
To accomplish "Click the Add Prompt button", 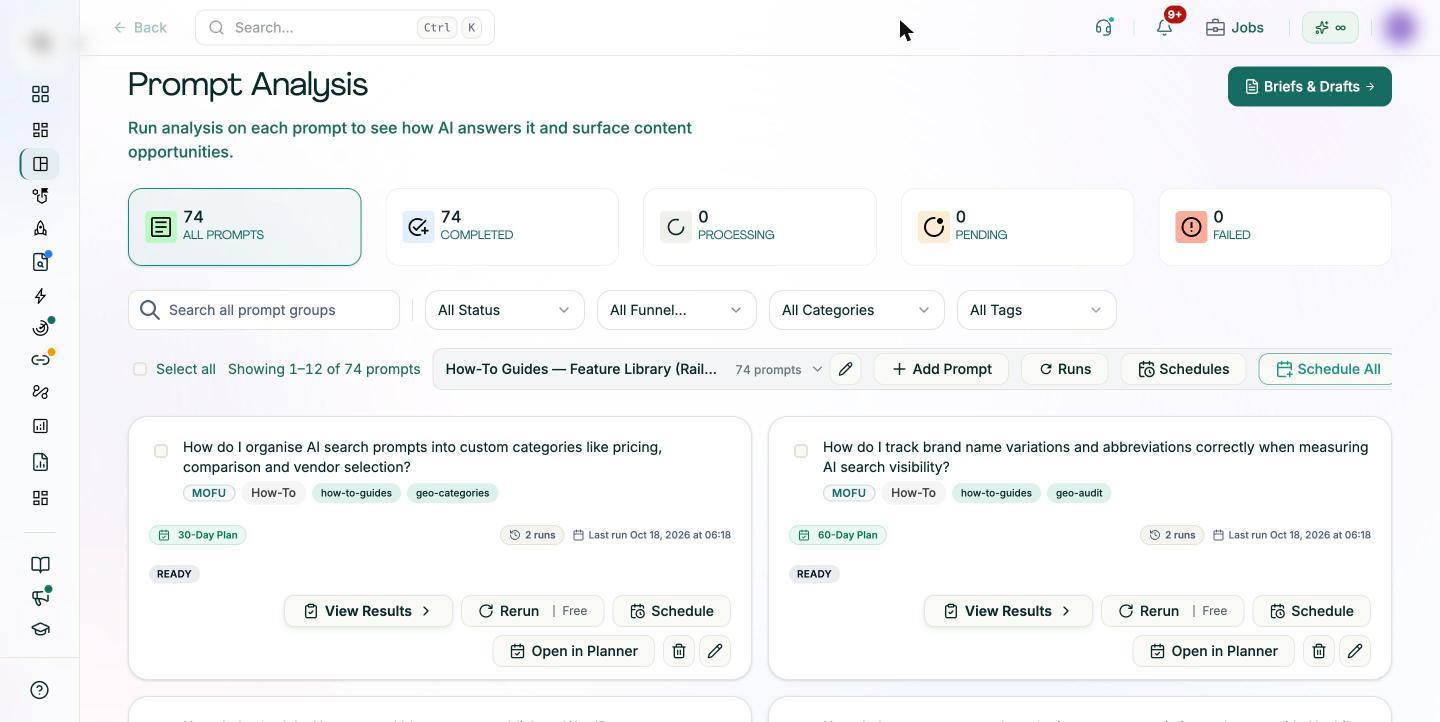I will tap(941, 369).
